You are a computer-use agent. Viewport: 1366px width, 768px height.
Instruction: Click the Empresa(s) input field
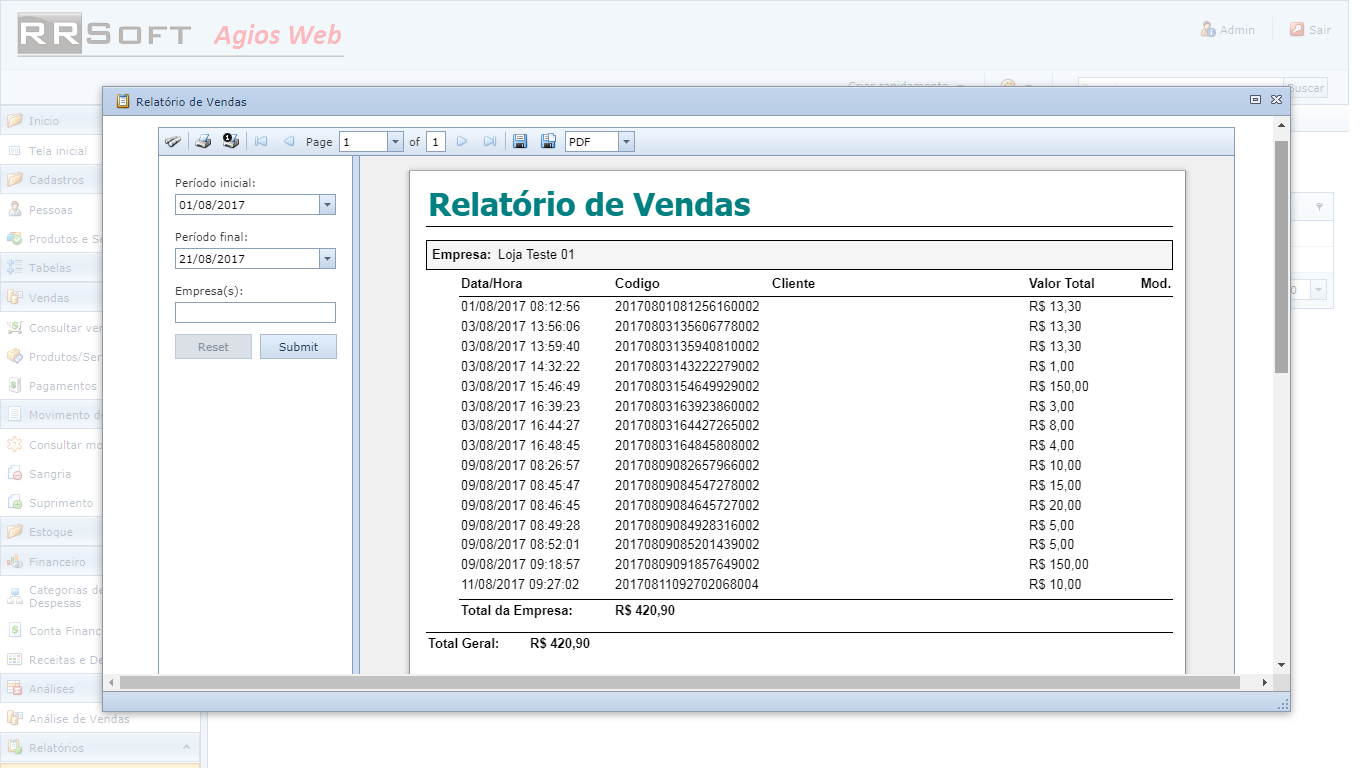[255, 313]
